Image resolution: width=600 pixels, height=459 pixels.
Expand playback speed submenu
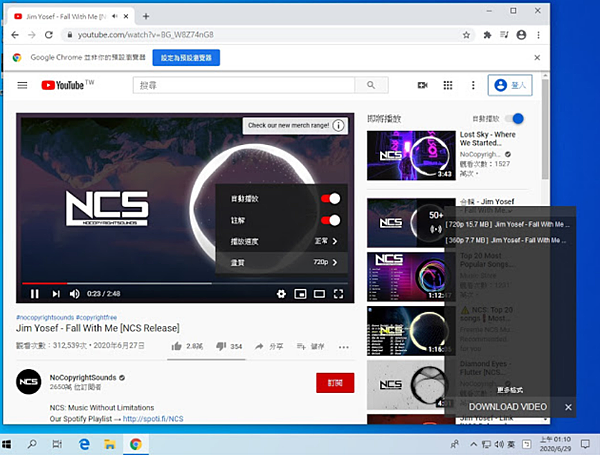tap(282, 241)
